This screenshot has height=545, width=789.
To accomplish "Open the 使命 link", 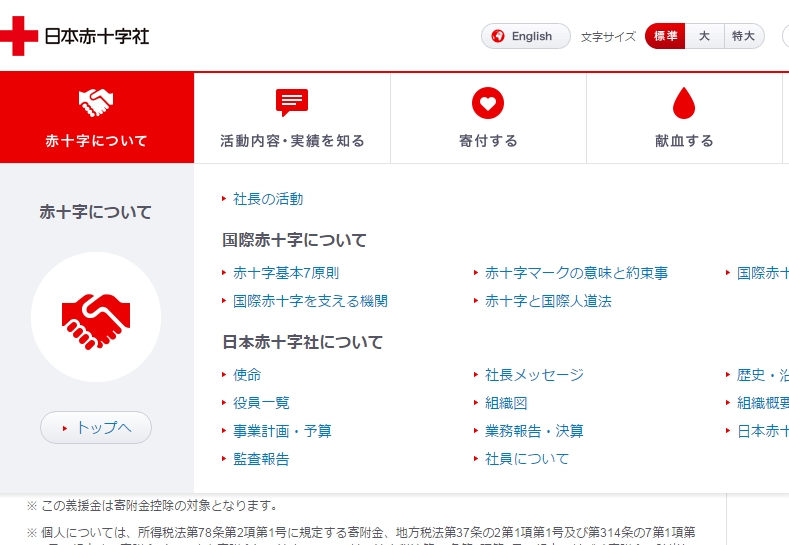I will click(247, 375).
